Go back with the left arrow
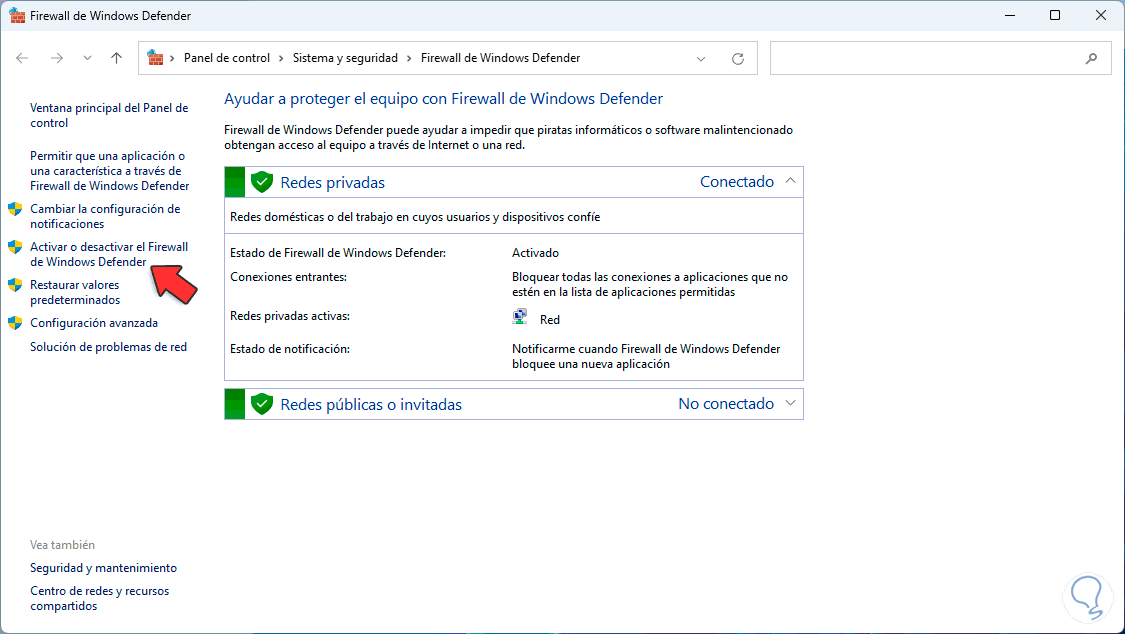Screen dimensions: 1125x634 click(22, 58)
